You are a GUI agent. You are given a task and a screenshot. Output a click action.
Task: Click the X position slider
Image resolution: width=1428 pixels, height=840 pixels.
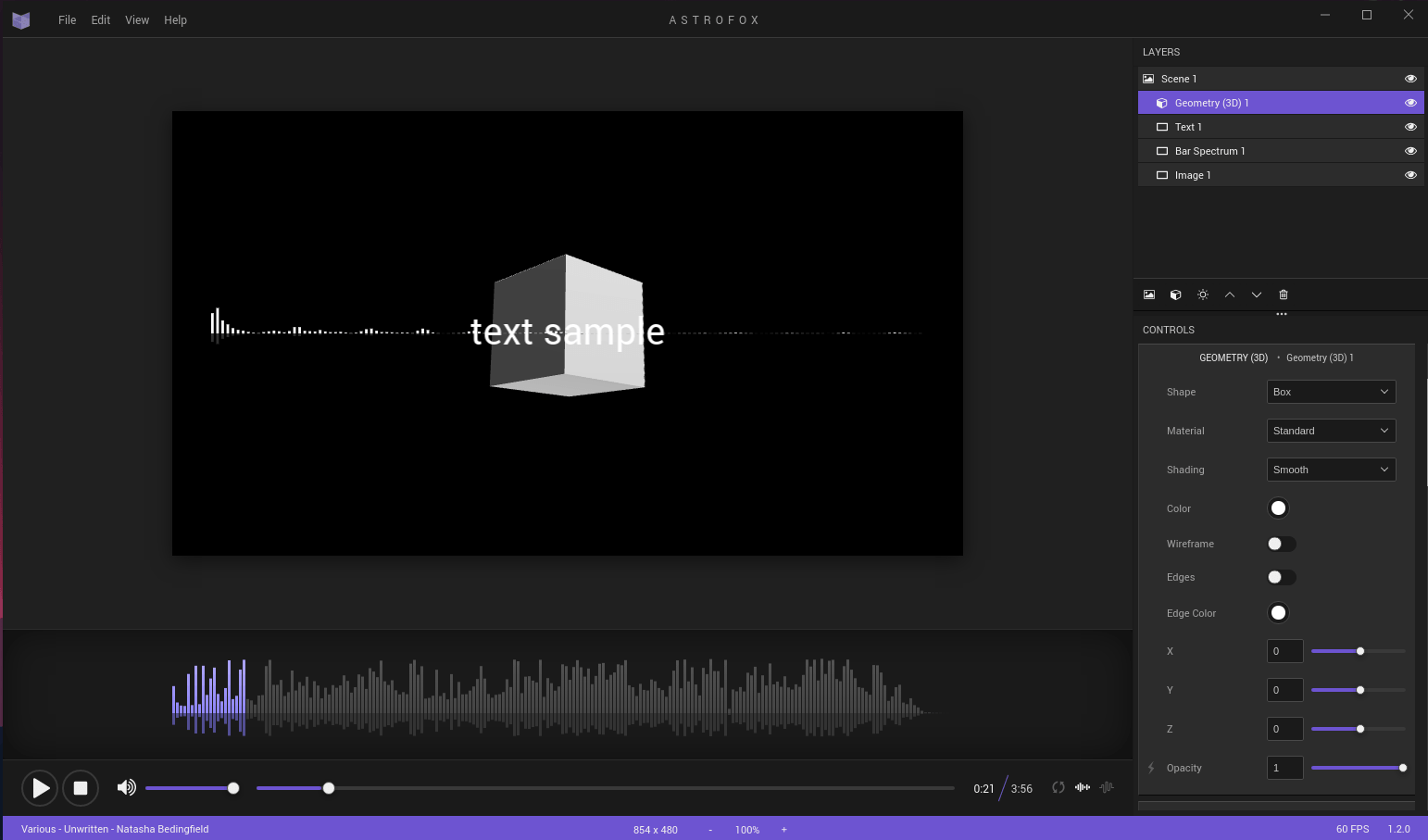point(1358,651)
